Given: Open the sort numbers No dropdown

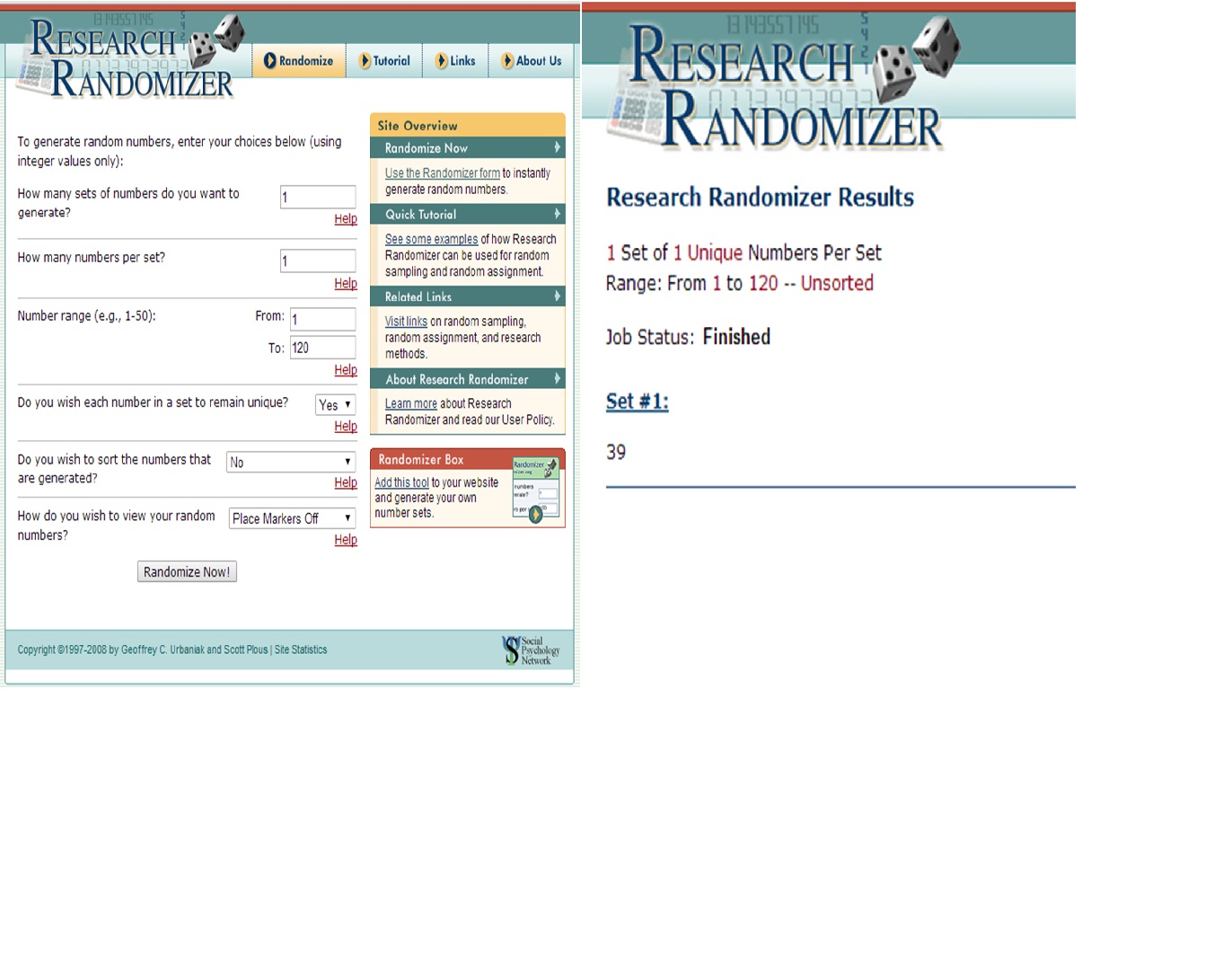Looking at the screenshot, I should click(x=291, y=462).
